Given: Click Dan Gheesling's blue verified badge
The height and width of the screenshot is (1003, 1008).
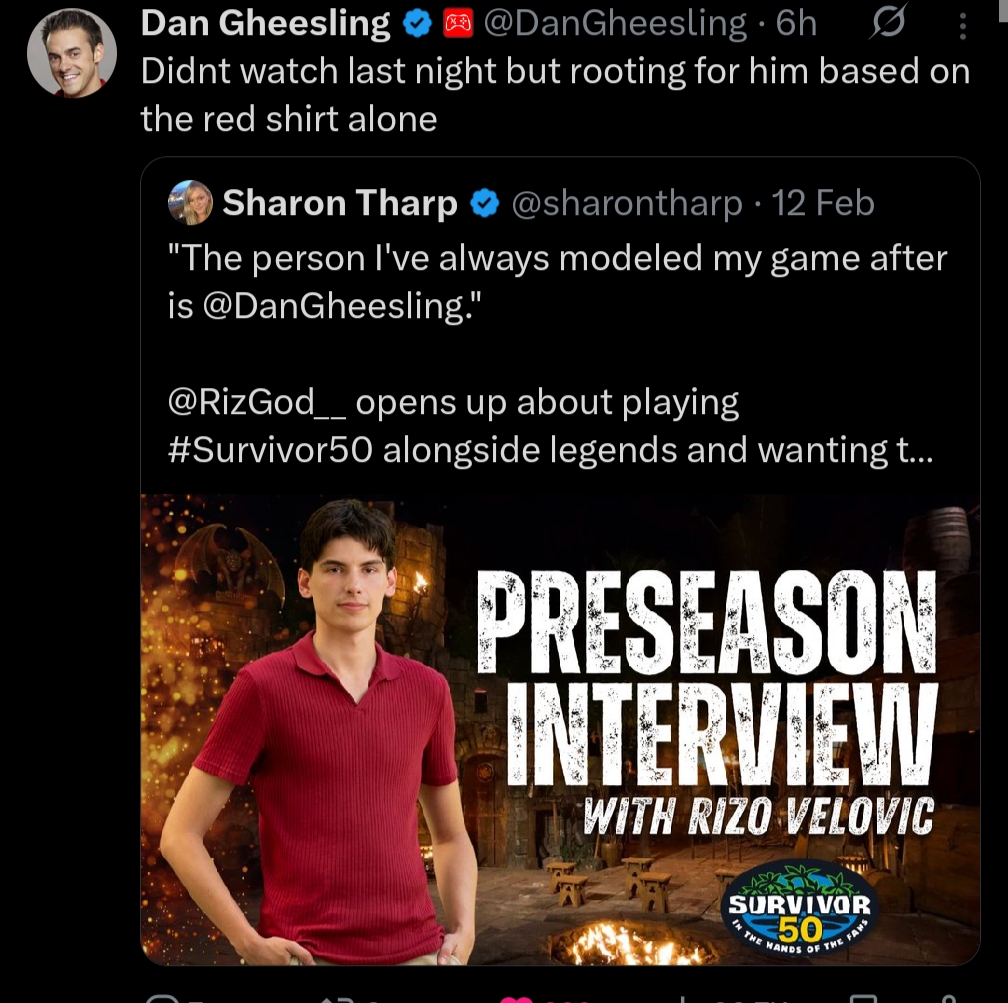Looking at the screenshot, I should pyautogui.click(x=417, y=24).
